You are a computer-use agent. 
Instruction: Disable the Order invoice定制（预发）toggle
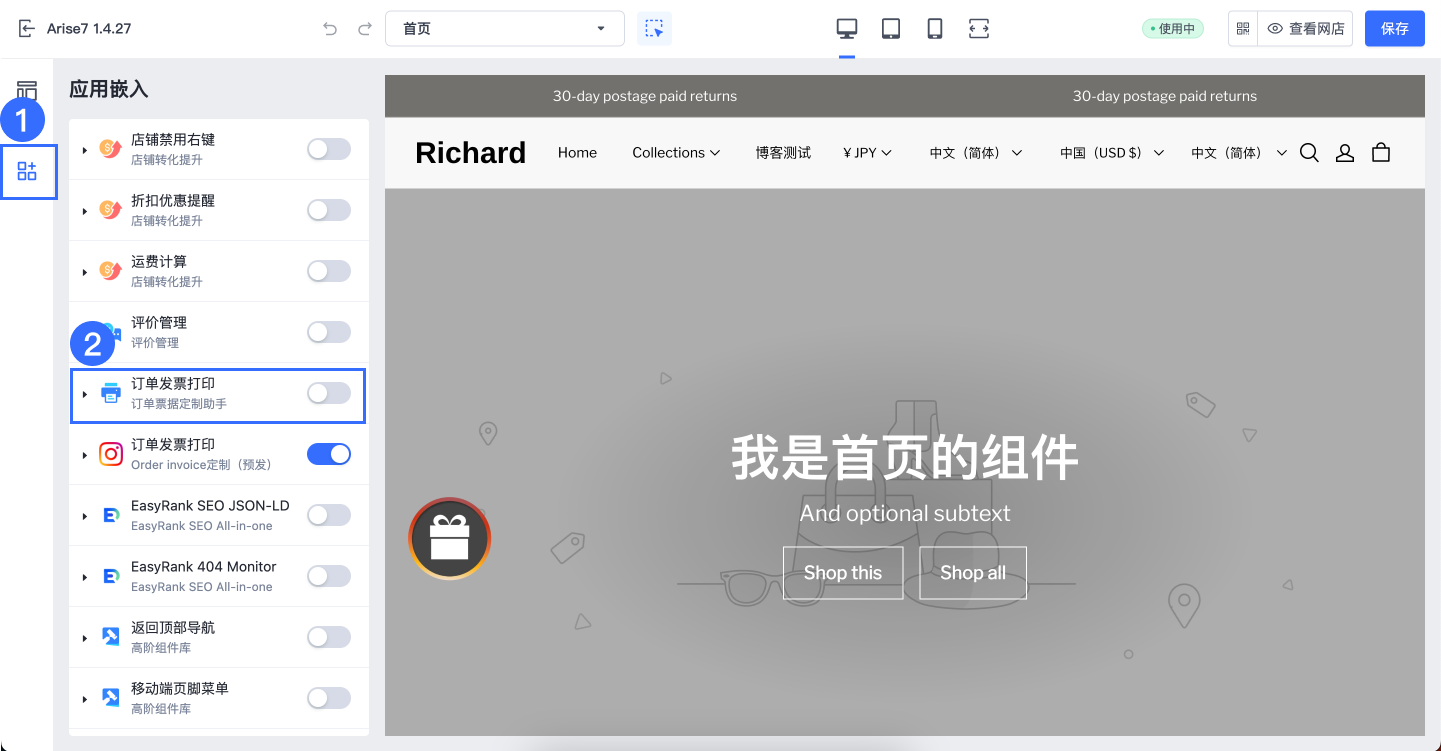(x=329, y=454)
